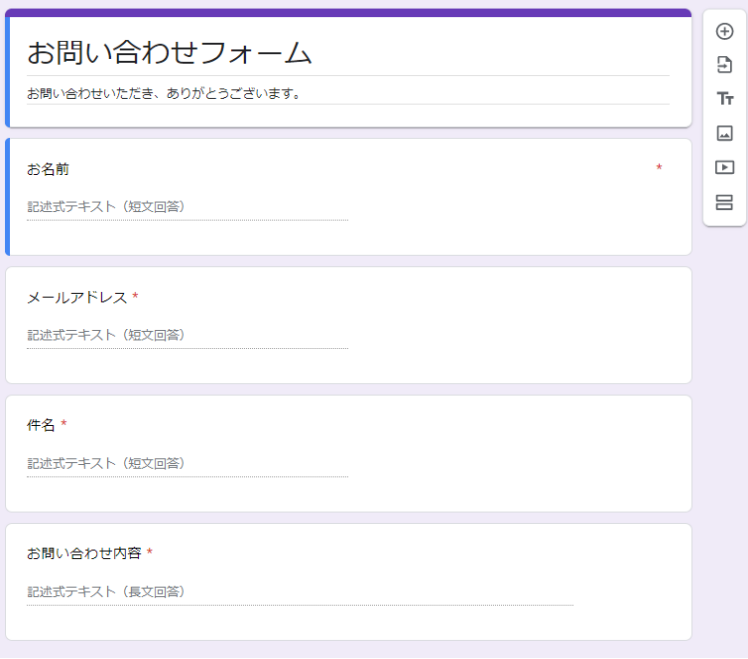Click the short answer field under メールアドレス

click(187, 335)
